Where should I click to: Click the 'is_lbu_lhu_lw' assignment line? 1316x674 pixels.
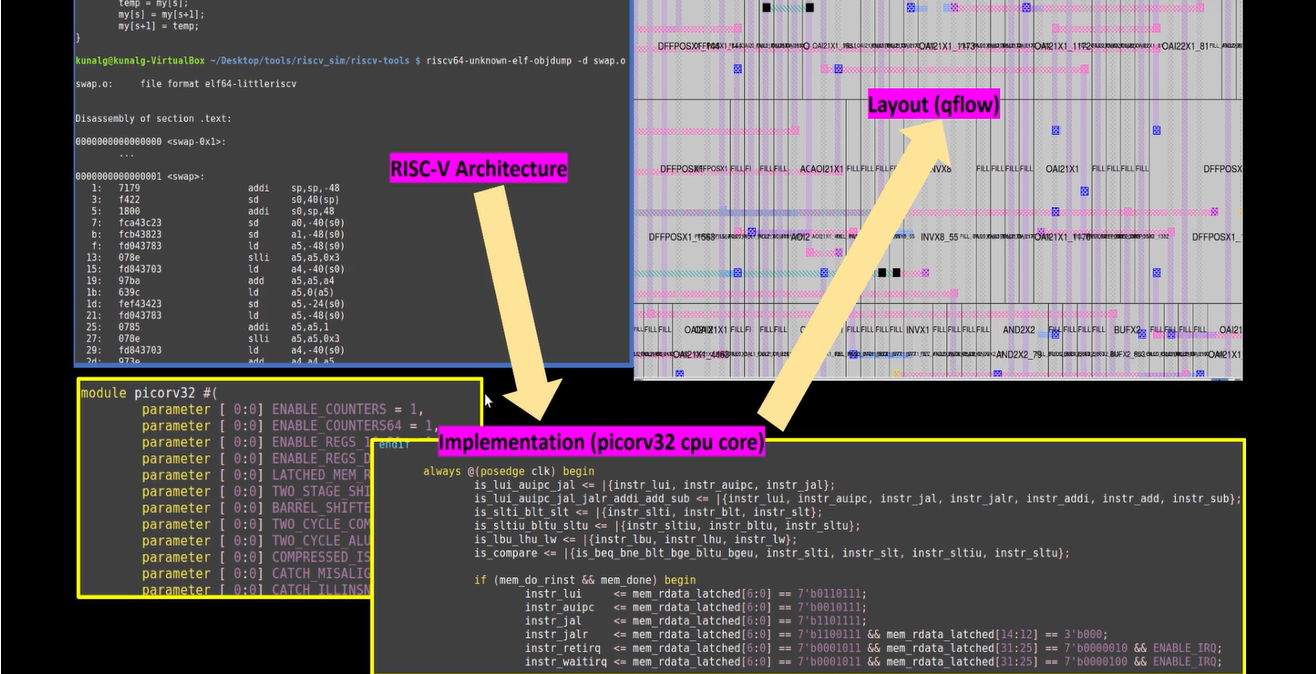pyautogui.click(x=635, y=539)
